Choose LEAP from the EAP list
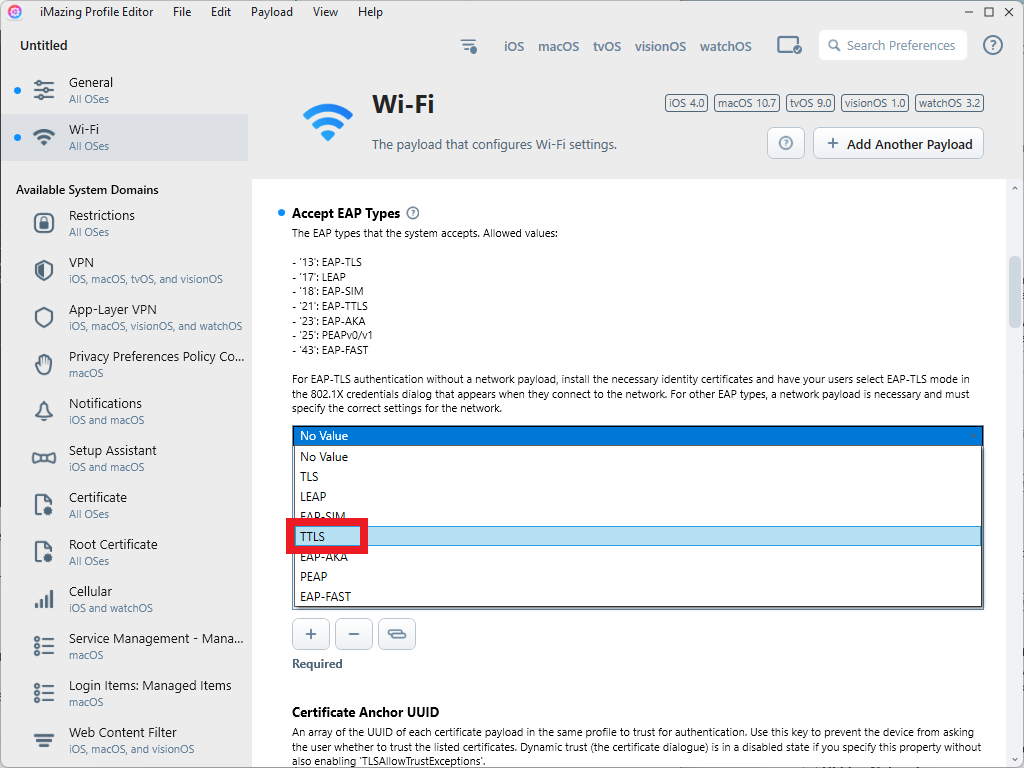This screenshot has width=1024, height=768. click(x=637, y=496)
